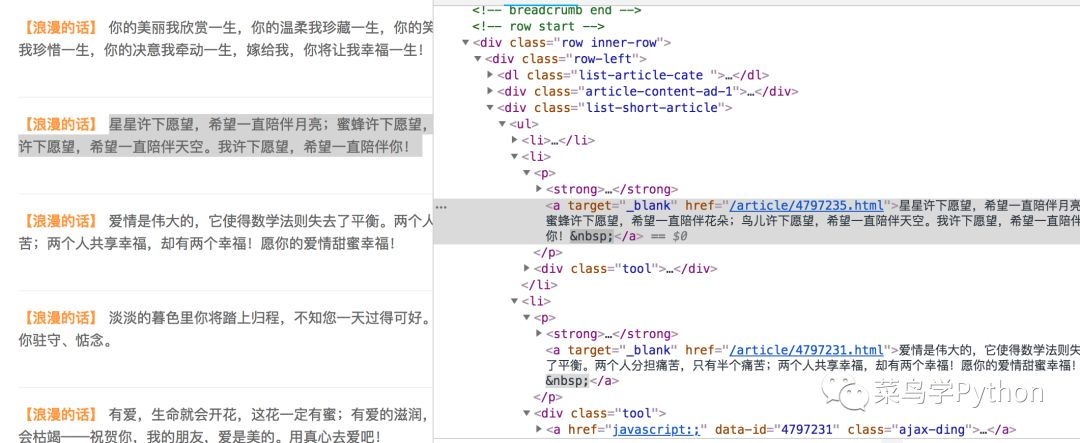1080x443 pixels.
Task: Follow the javascript:; href value
Action: (656, 430)
